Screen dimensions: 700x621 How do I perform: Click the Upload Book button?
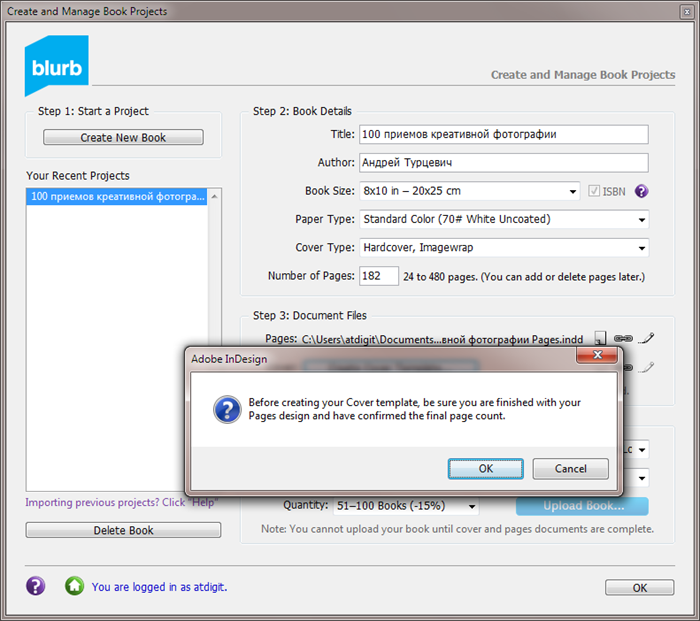pos(582,506)
